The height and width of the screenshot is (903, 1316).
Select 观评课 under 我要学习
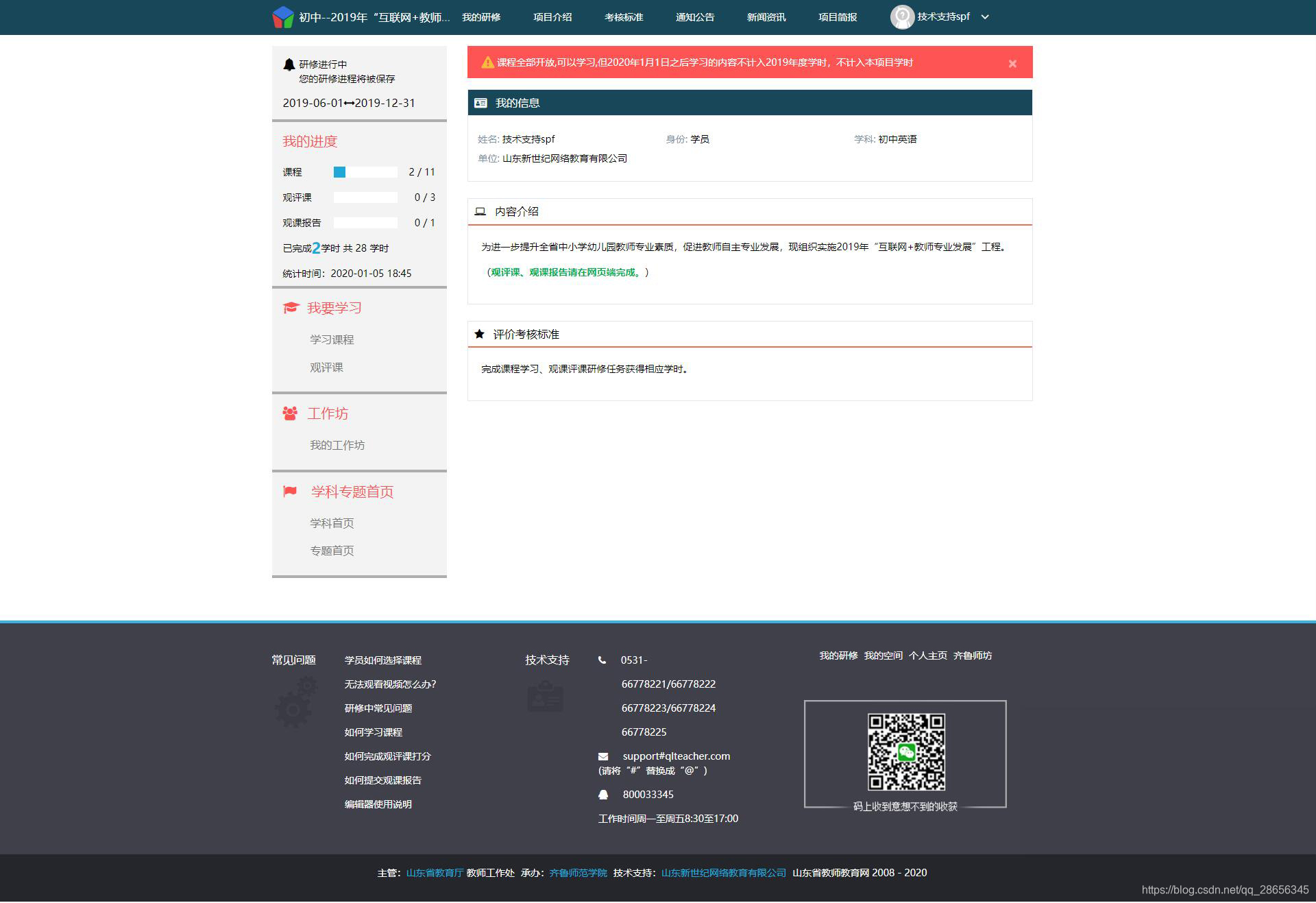point(326,368)
